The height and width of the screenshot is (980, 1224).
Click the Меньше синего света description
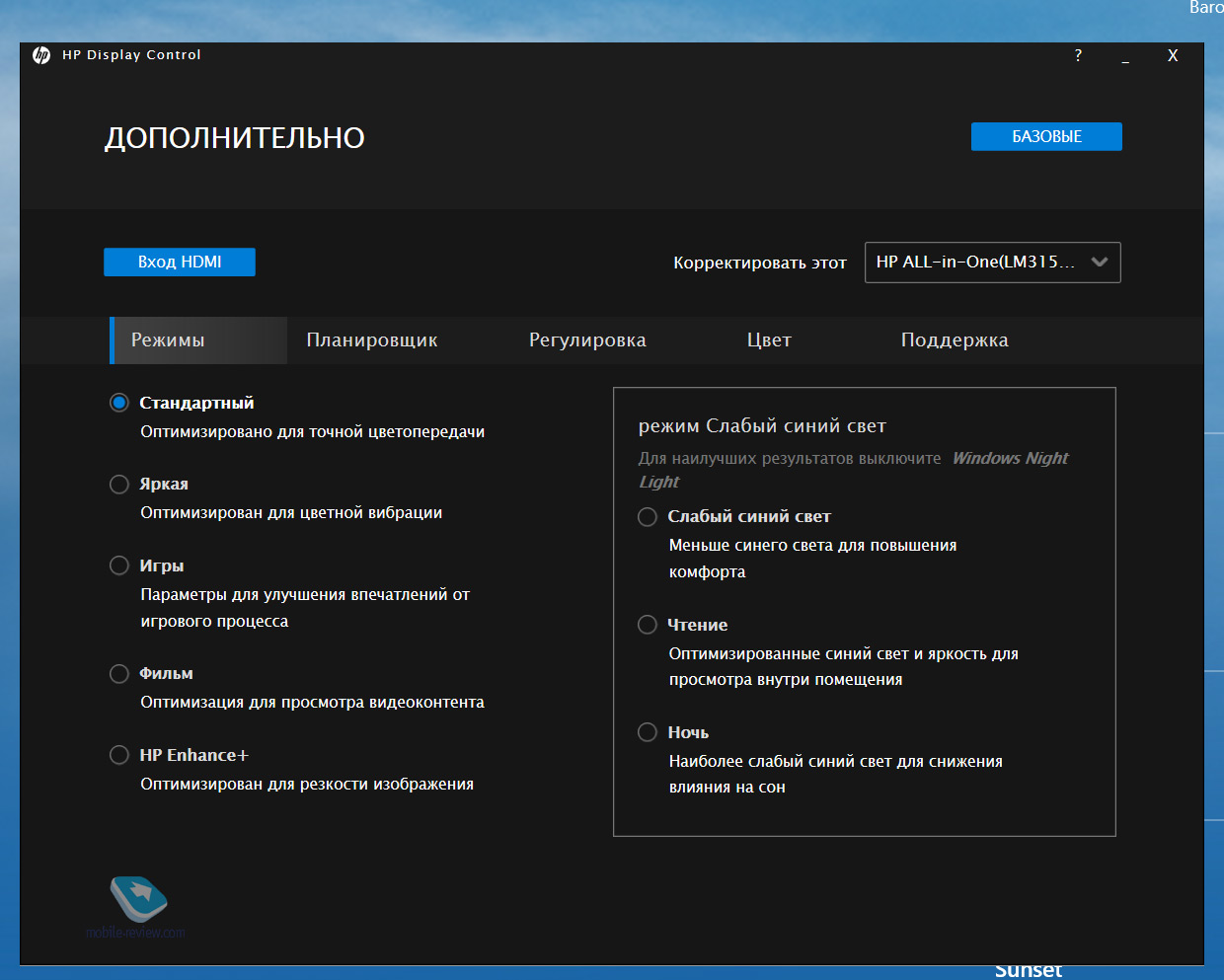click(x=812, y=559)
